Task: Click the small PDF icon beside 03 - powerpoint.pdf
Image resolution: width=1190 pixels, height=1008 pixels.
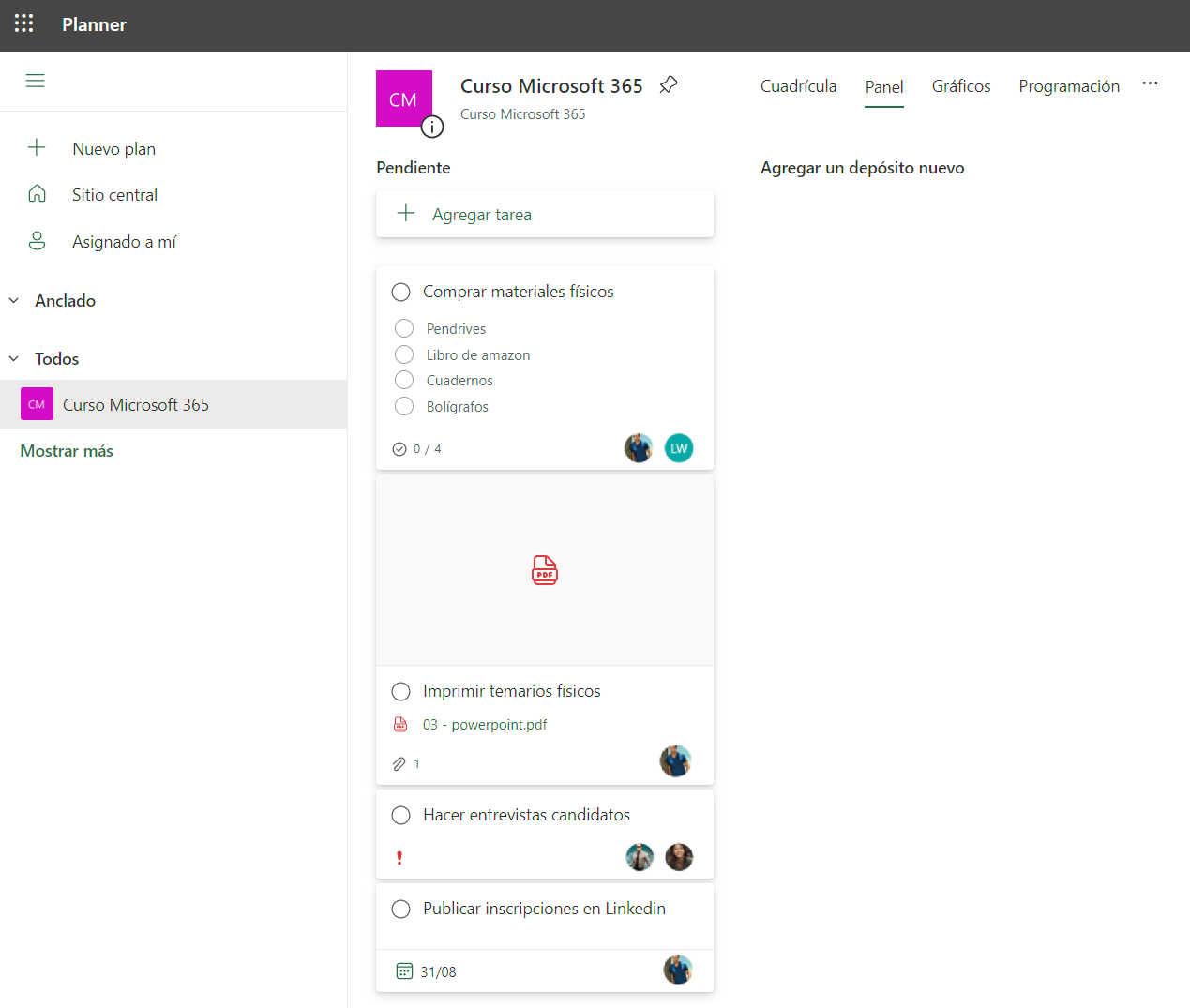Action: [400, 724]
